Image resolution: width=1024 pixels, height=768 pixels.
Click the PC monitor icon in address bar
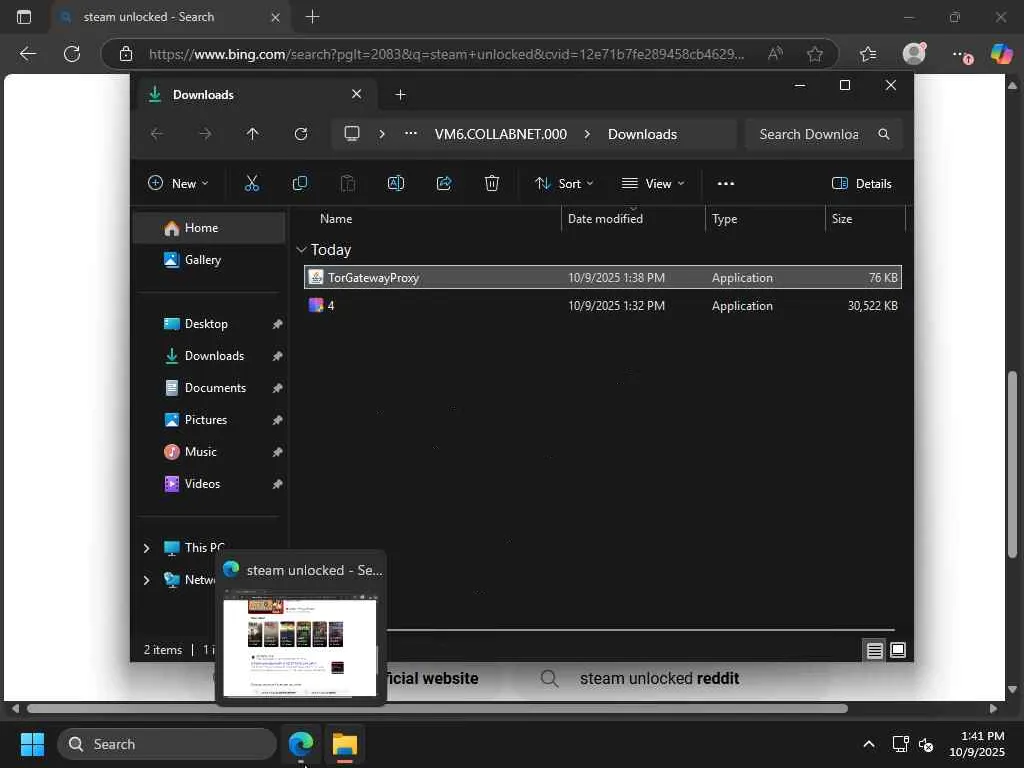click(352, 134)
